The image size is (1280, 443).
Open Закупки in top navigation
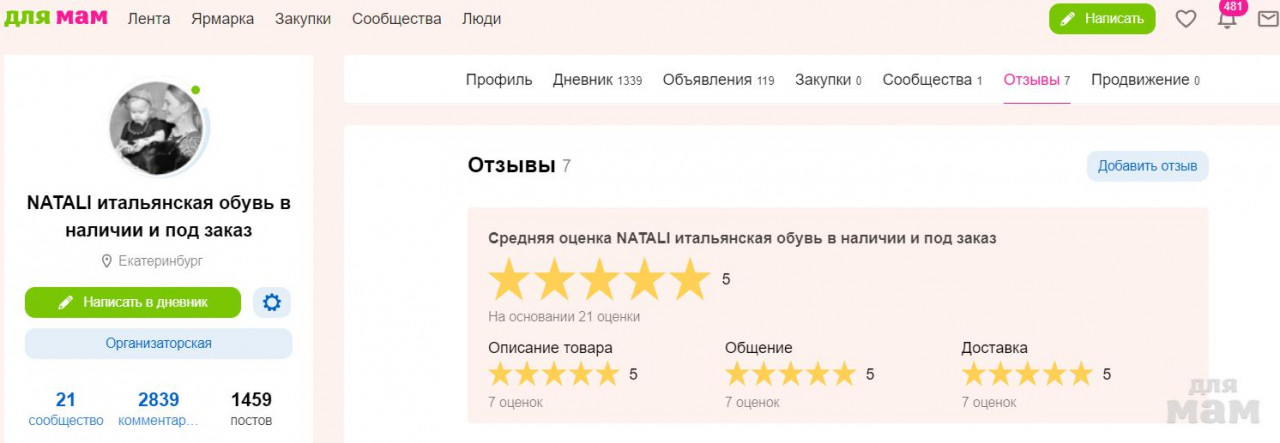(x=303, y=19)
